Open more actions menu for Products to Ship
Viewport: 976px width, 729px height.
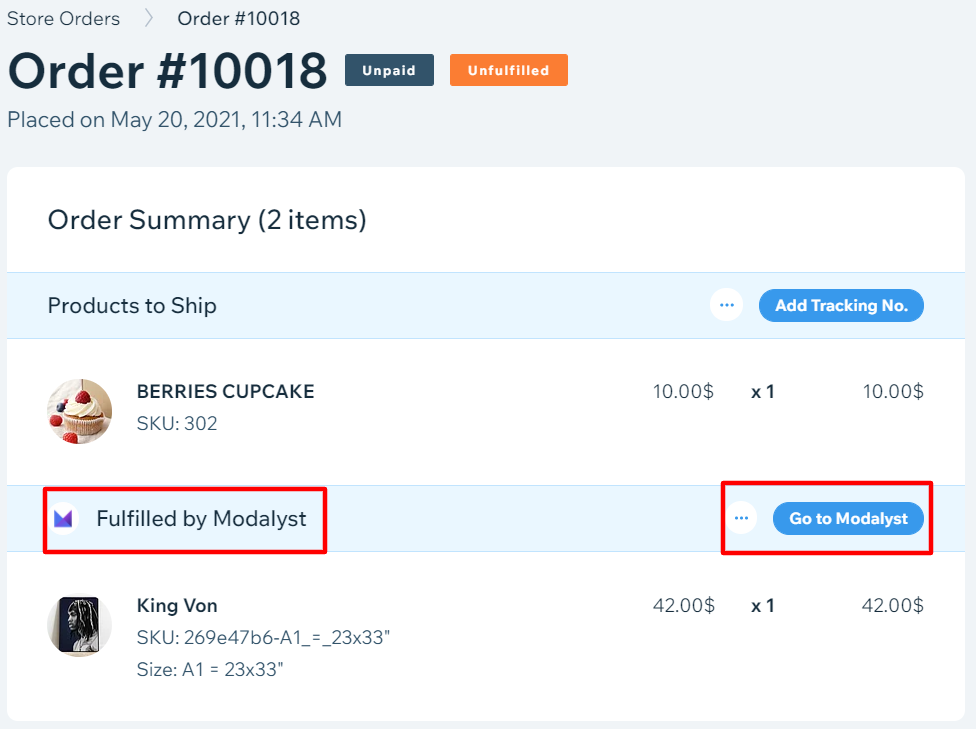click(x=726, y=305)
